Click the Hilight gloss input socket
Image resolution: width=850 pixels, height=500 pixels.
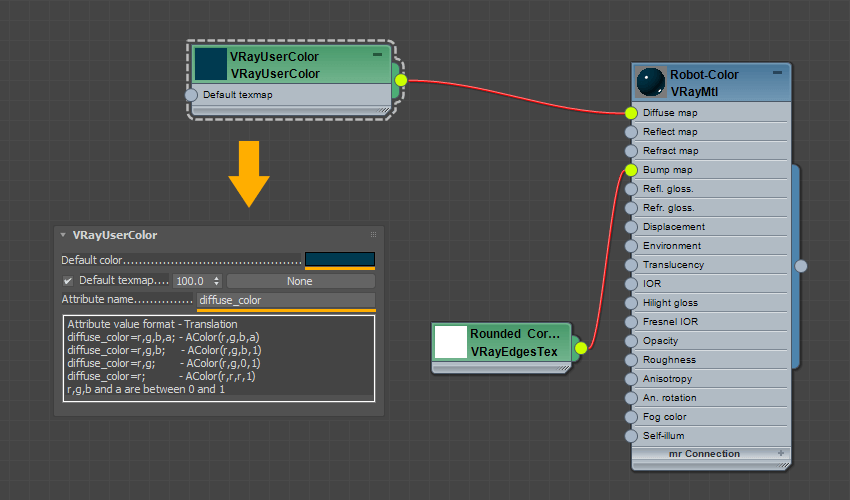[x=631, y=303]
